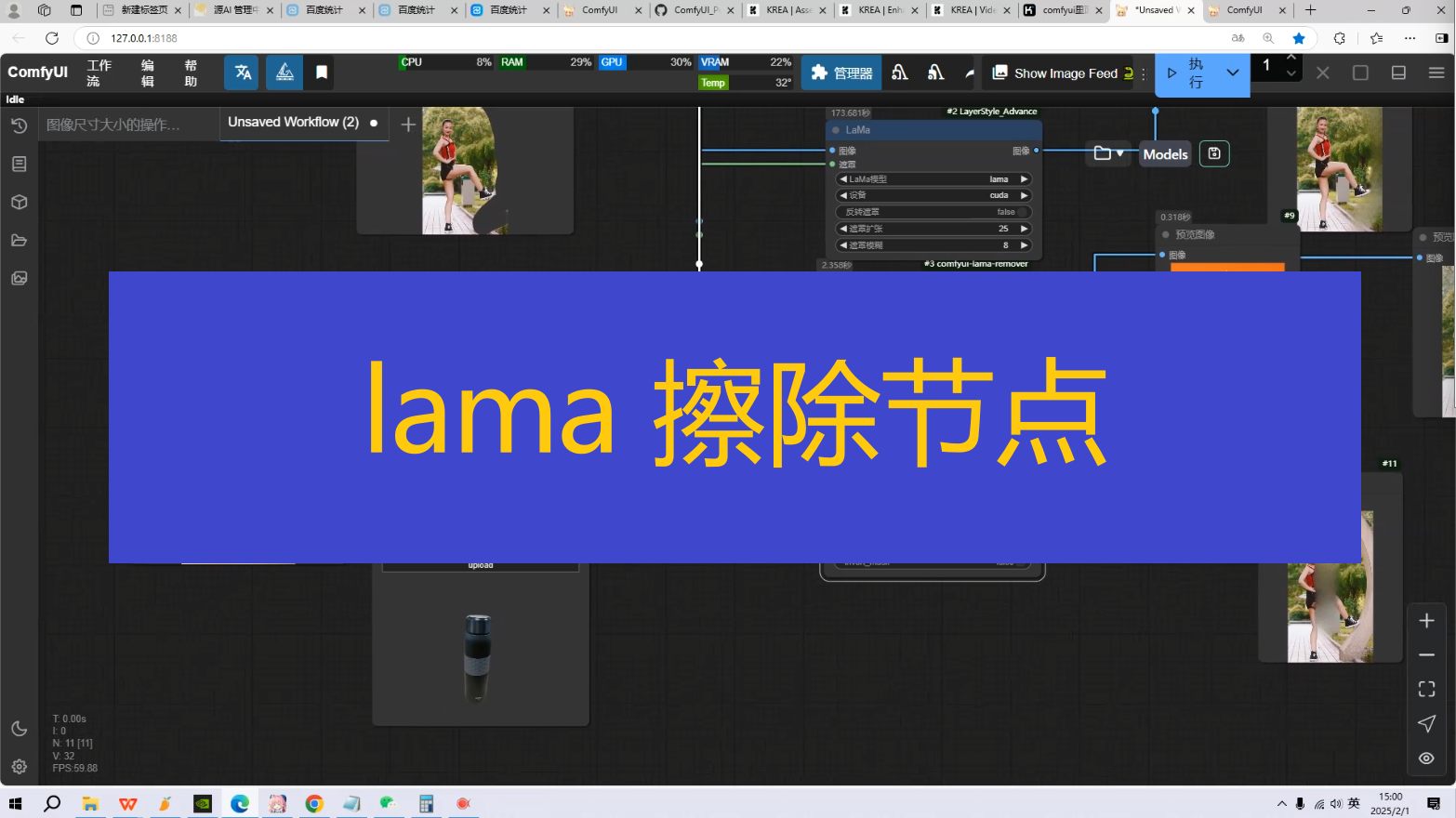Image resolution: width=1456 pixels, height=818 pixels.
Task: Open Google Chrome from the taskbar
Action: point(314,803)
